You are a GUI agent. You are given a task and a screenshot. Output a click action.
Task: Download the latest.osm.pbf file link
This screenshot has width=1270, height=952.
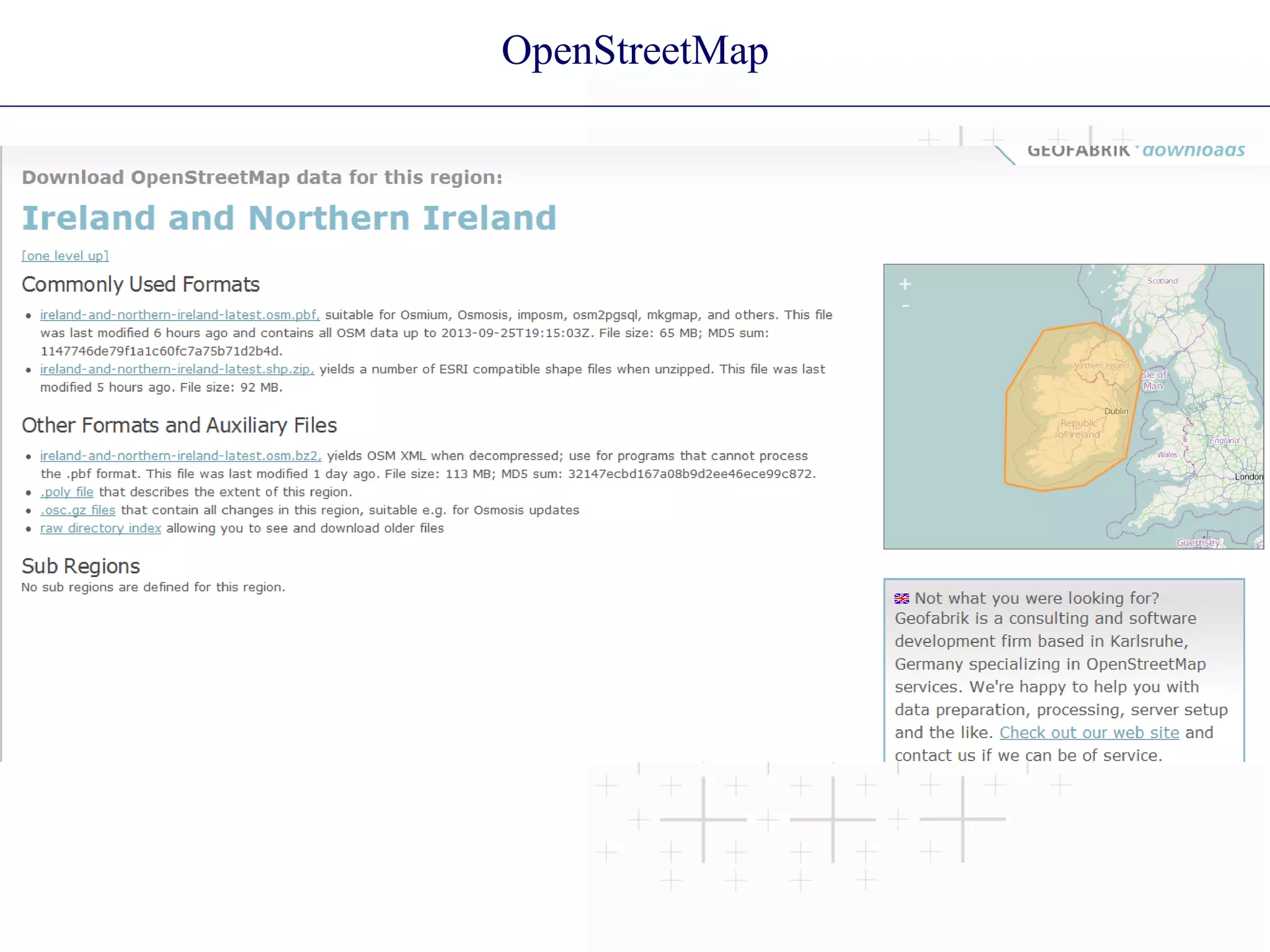(x=180, y=315)
